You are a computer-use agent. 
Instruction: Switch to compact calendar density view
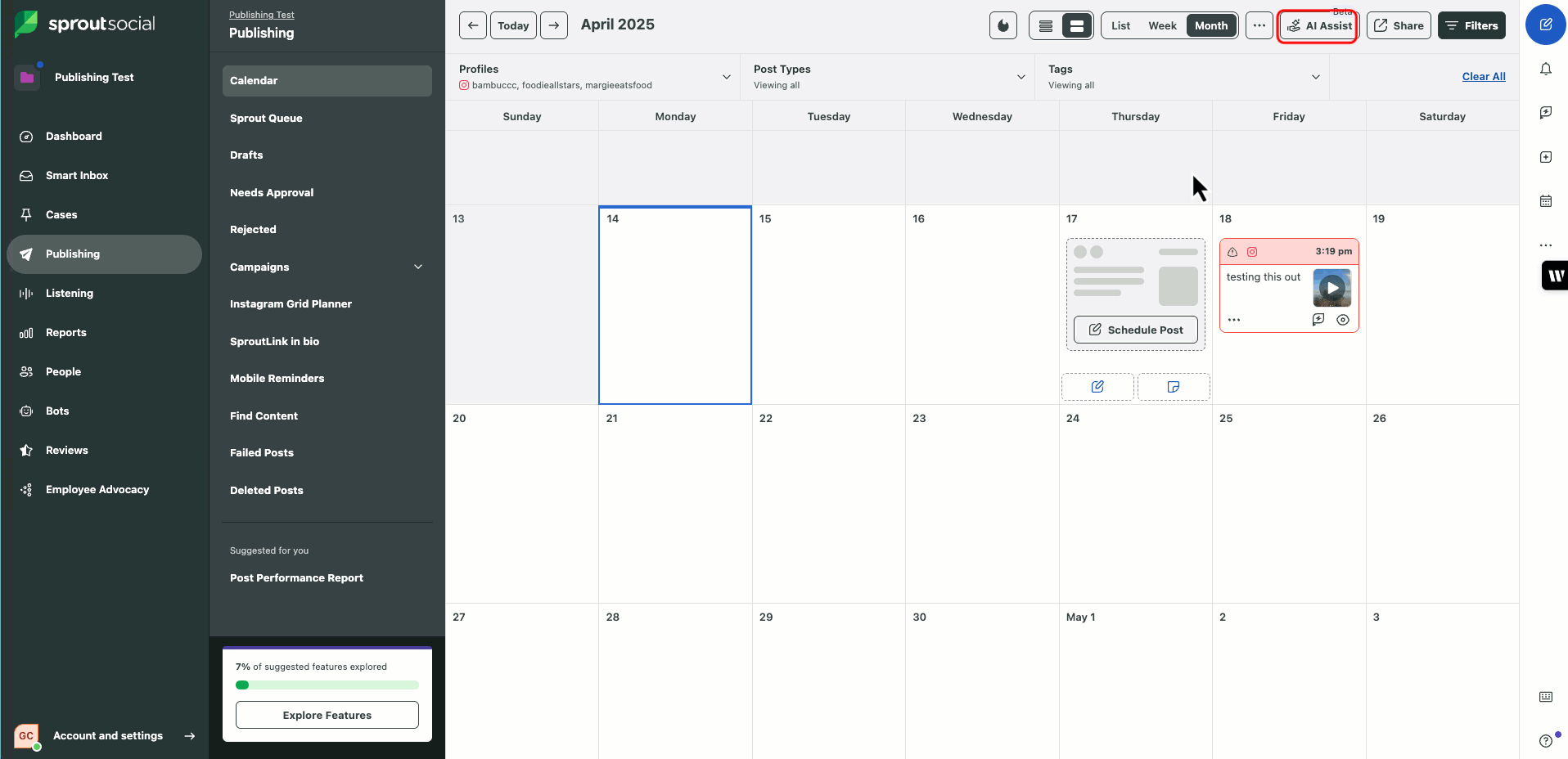point(1046,25)
